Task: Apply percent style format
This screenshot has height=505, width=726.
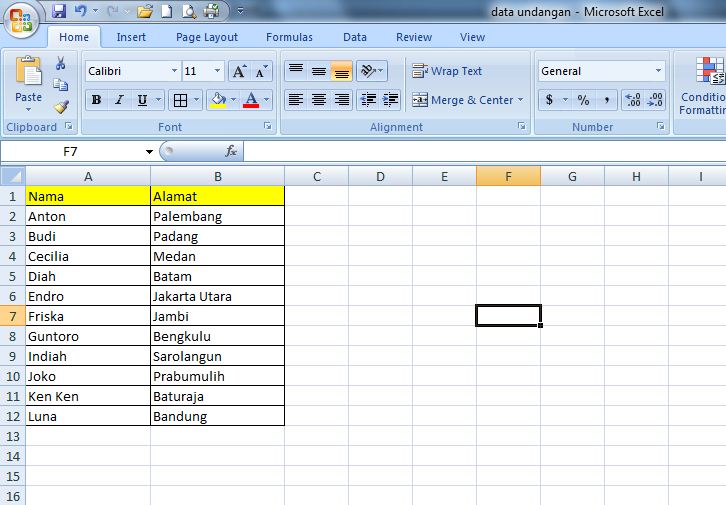Action: (x=583, y=100)
